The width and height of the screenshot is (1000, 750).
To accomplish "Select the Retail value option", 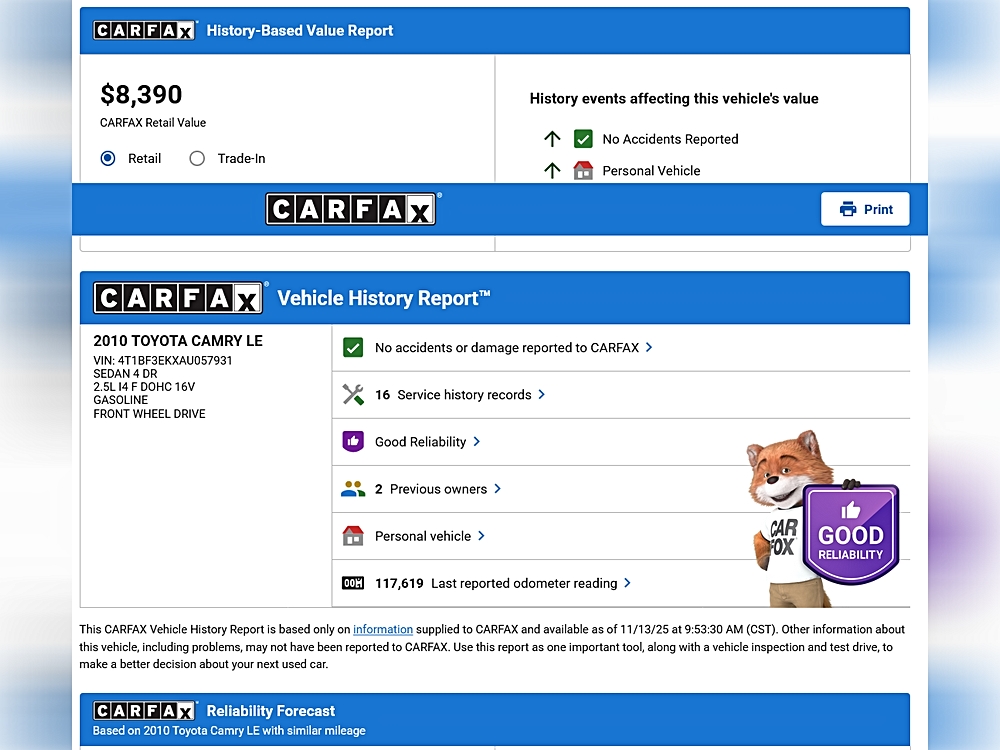I will point(108,158).
